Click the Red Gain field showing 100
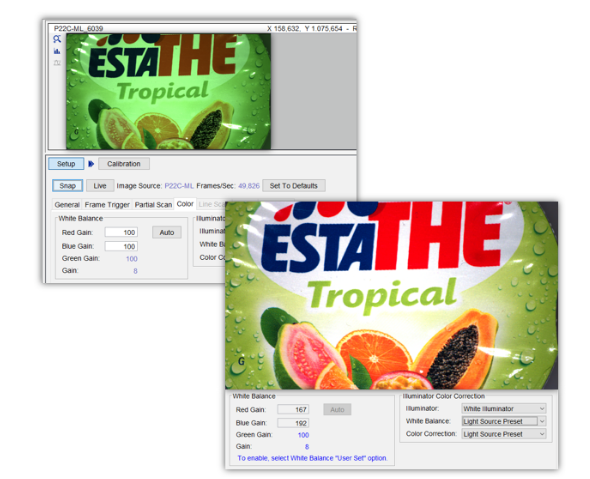Viewport: 590px width, 479px height. [x=121, y=232]
